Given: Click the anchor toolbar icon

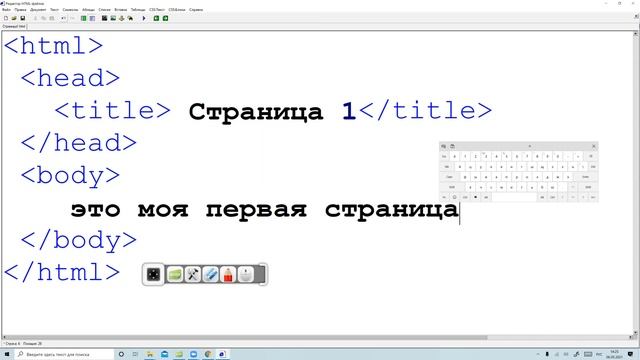Looking at the screenshot, I should point(122,18).
